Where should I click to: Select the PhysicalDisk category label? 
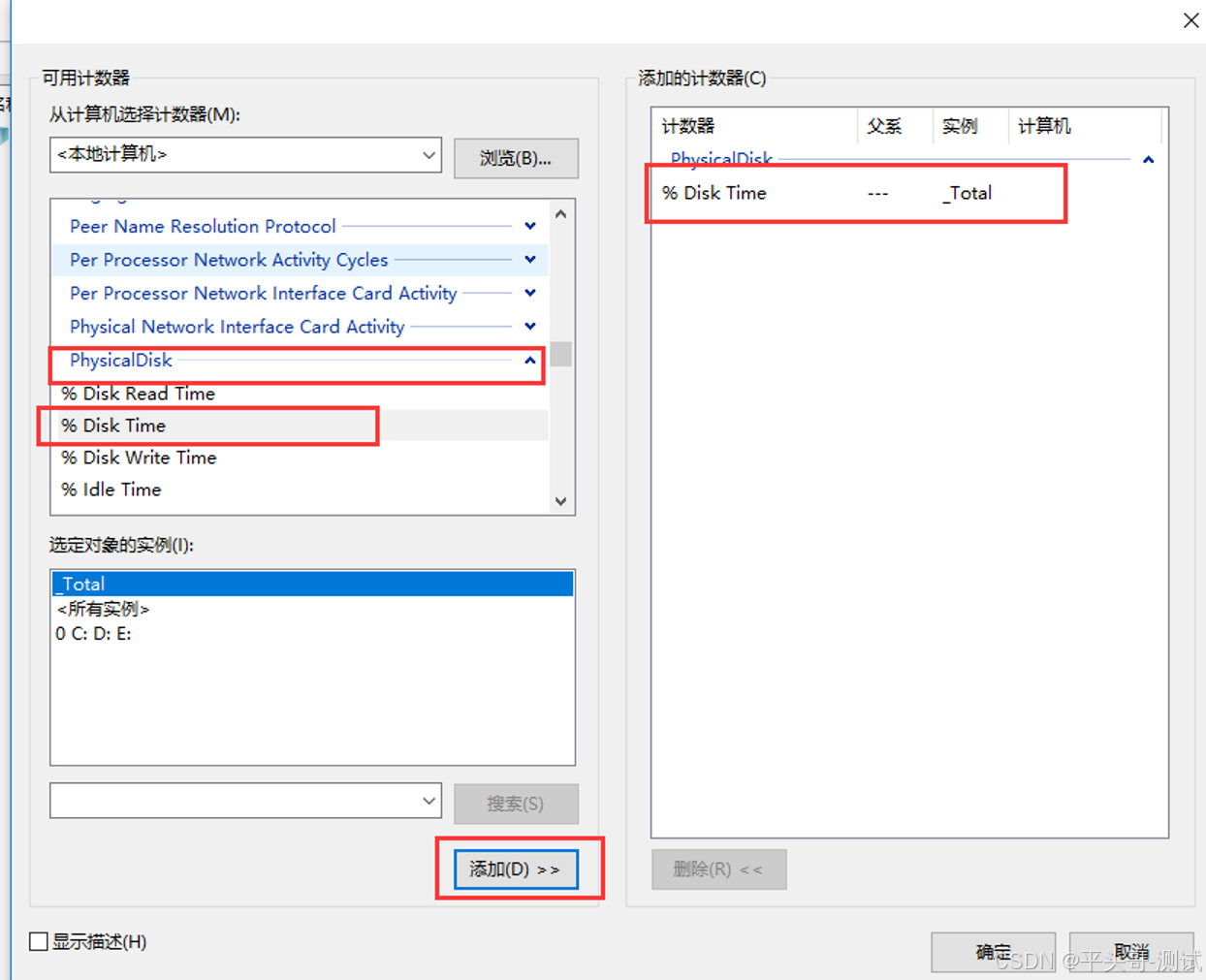pyautogui.click(x=121, y=360)
